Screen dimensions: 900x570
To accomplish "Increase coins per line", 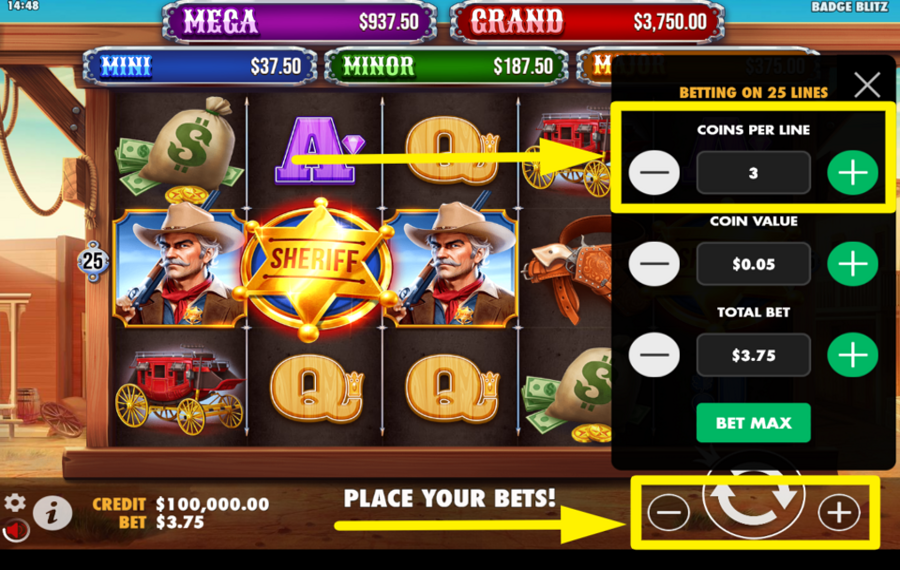I will (852, 173).
